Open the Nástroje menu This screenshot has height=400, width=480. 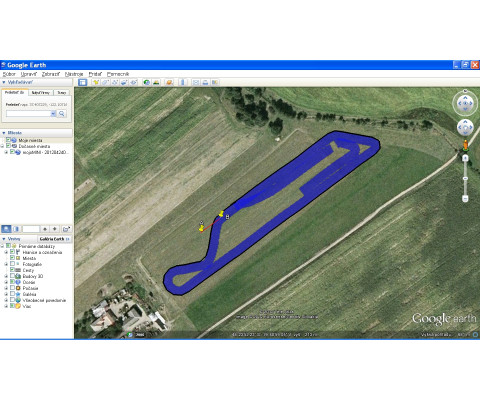pyautogui.click(x=74, y=74)
